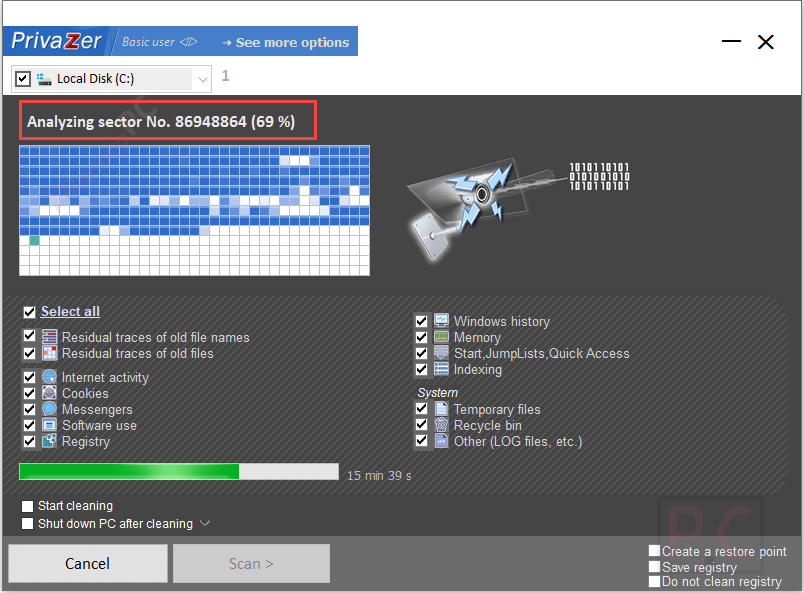804x593 pixels.
Task: Click the green scan progress bar
Action: (178, 471)
